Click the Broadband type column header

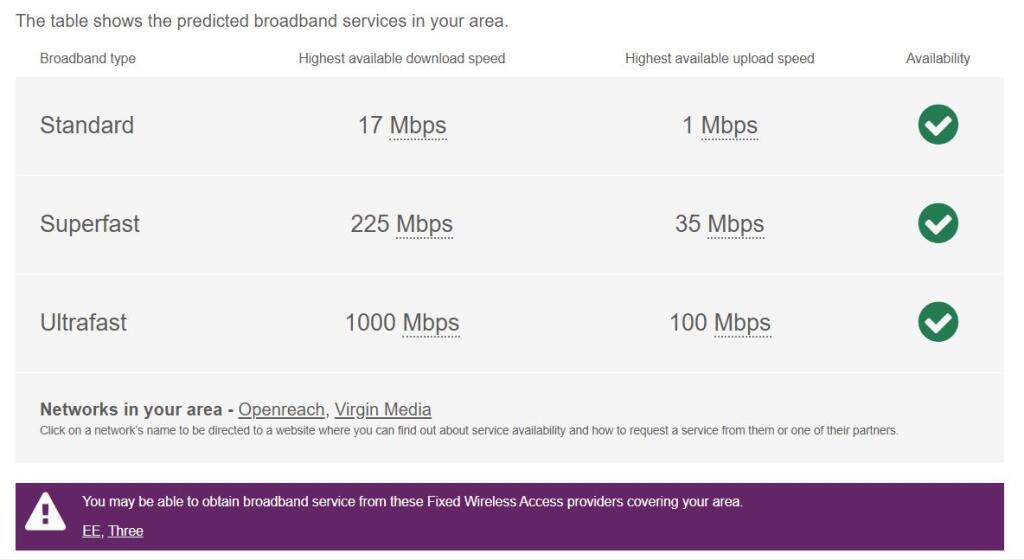click(x=88, y=59)
